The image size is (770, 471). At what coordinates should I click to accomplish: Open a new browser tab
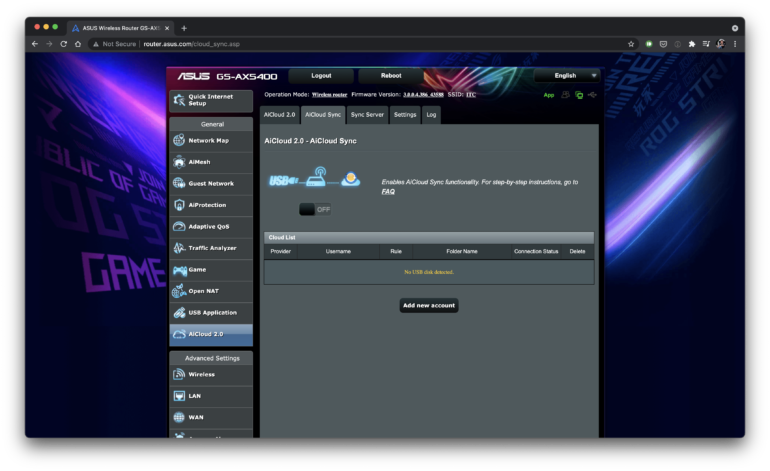click(x=184, y=28)
